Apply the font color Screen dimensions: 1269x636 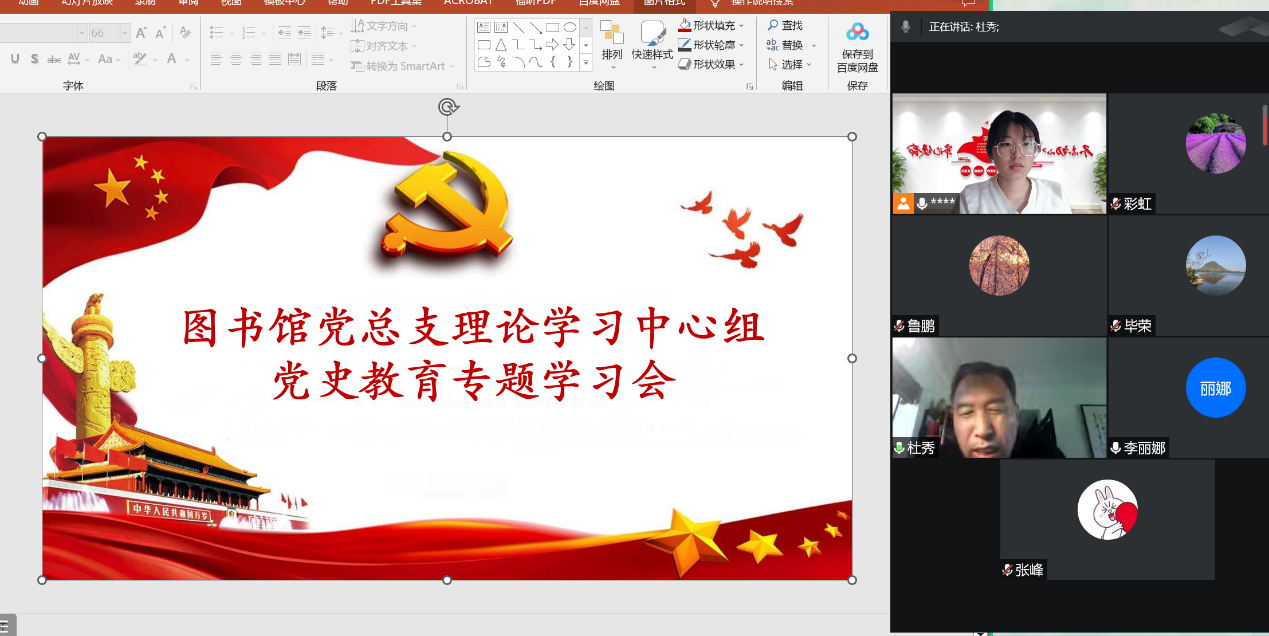pyautogui.click(x=174, y=59)
